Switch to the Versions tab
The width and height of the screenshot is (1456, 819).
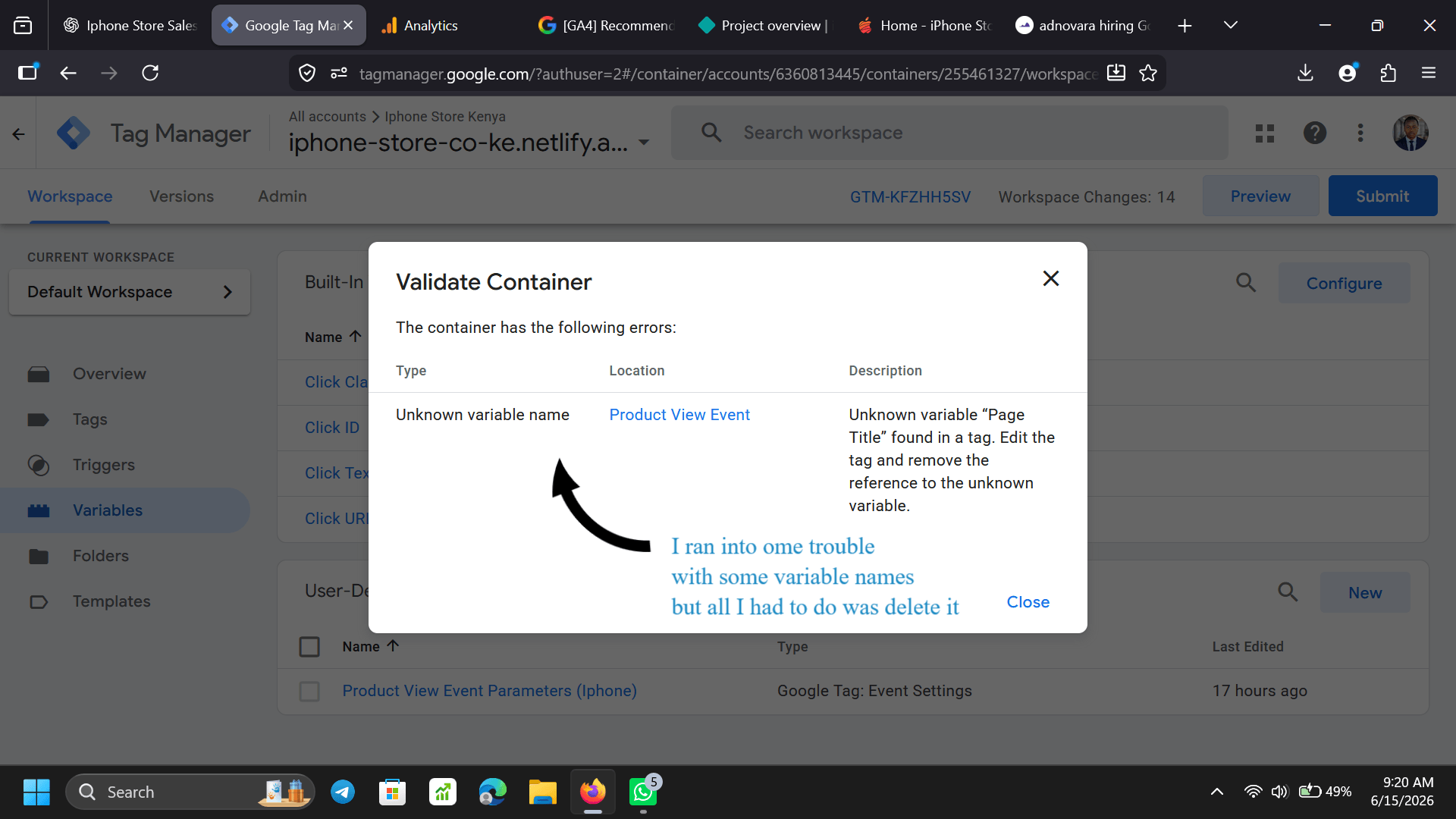(181, 196)
